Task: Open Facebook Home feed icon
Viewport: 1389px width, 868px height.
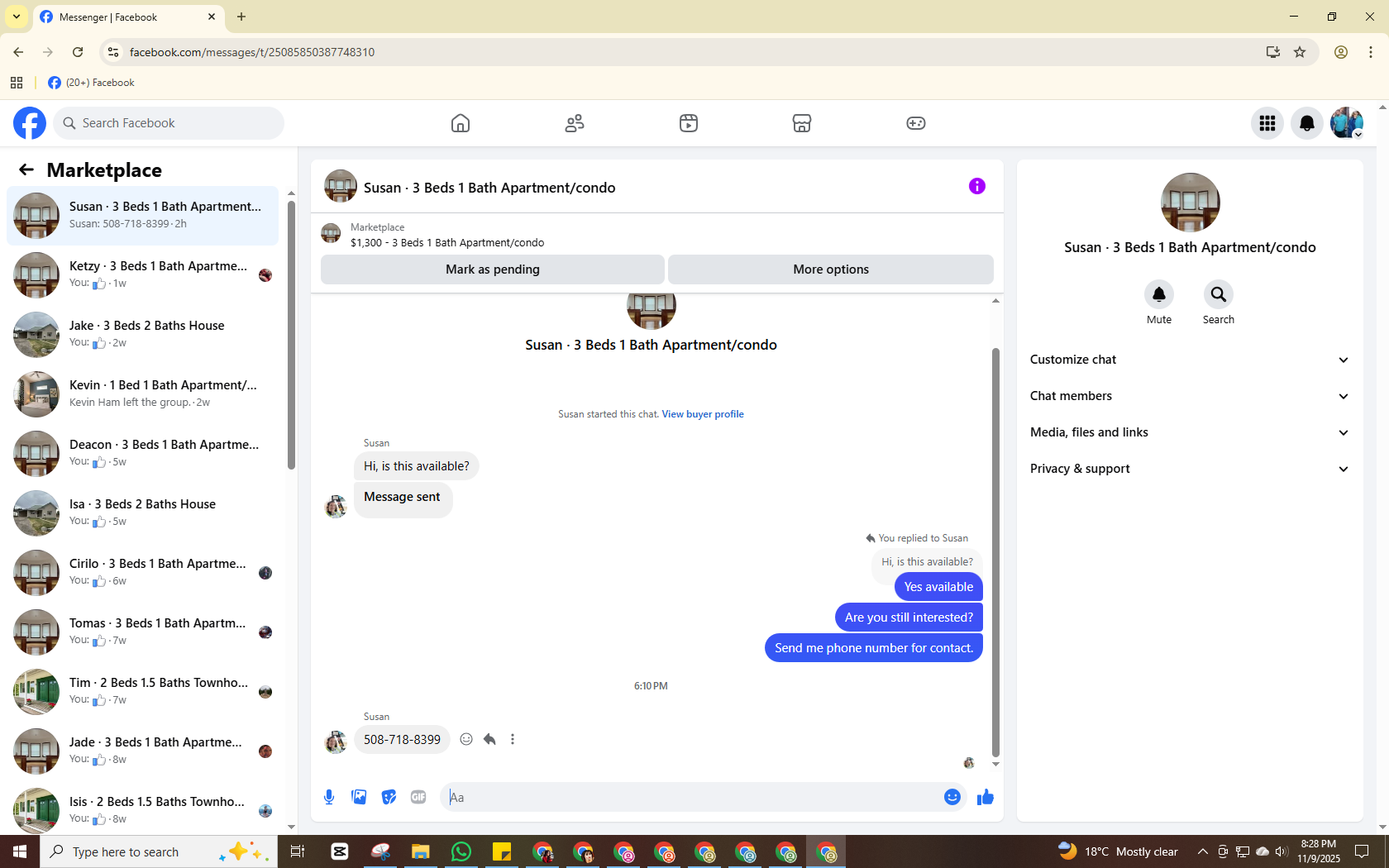Action: coord(461,123)
